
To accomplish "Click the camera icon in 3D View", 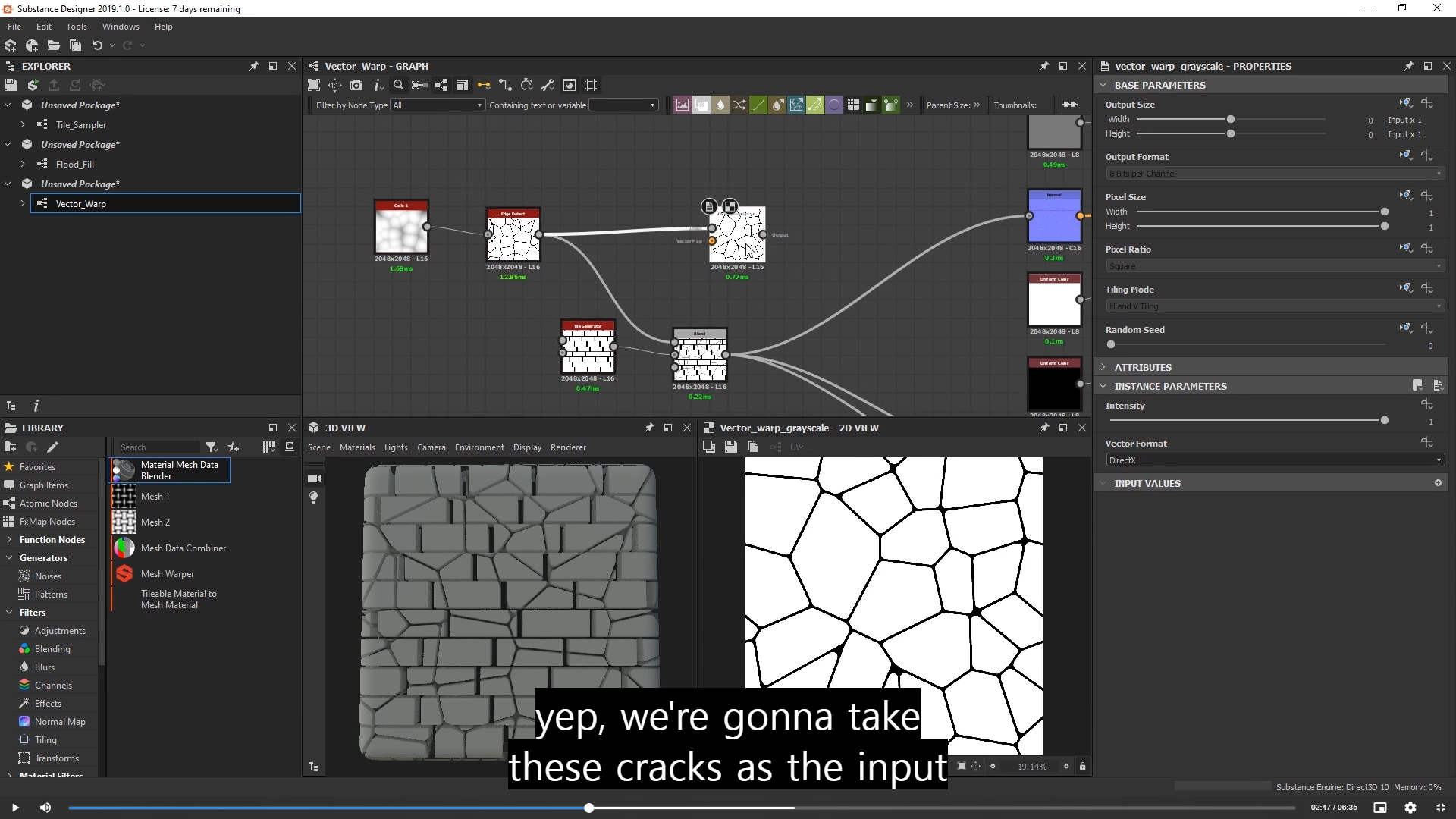I will (314, 479).
